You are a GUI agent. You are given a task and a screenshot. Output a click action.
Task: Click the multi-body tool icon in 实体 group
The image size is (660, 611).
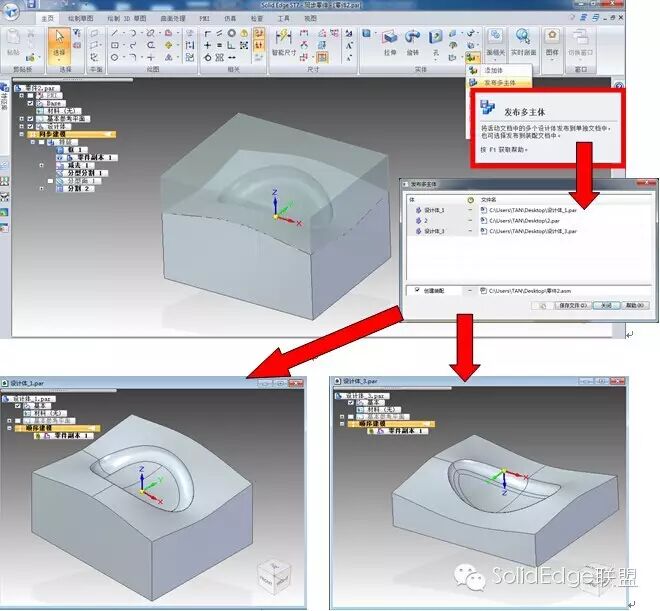pos(472,57)
